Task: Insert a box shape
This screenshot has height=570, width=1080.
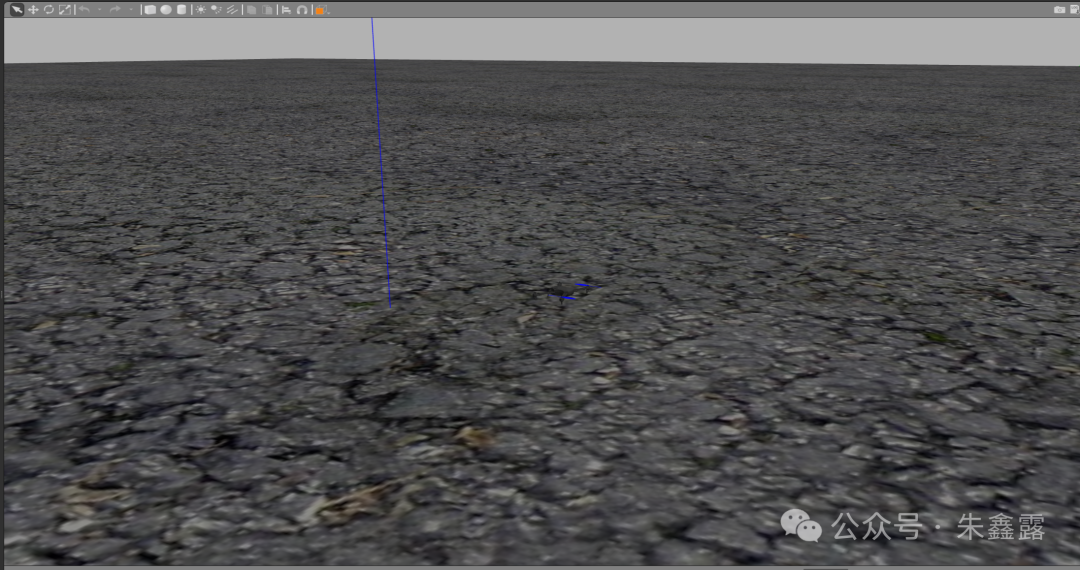Action: (150, 10)
